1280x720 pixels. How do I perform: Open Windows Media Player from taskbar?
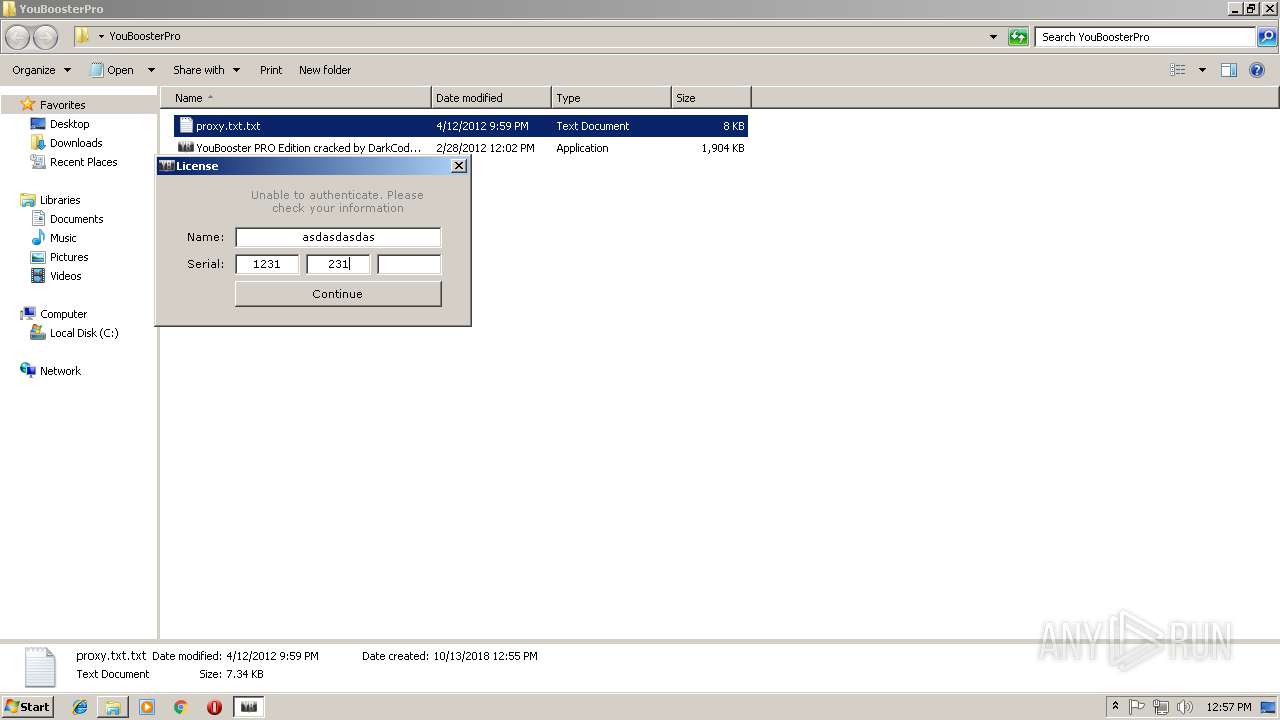pyautogui.click(x=147, y=707)
